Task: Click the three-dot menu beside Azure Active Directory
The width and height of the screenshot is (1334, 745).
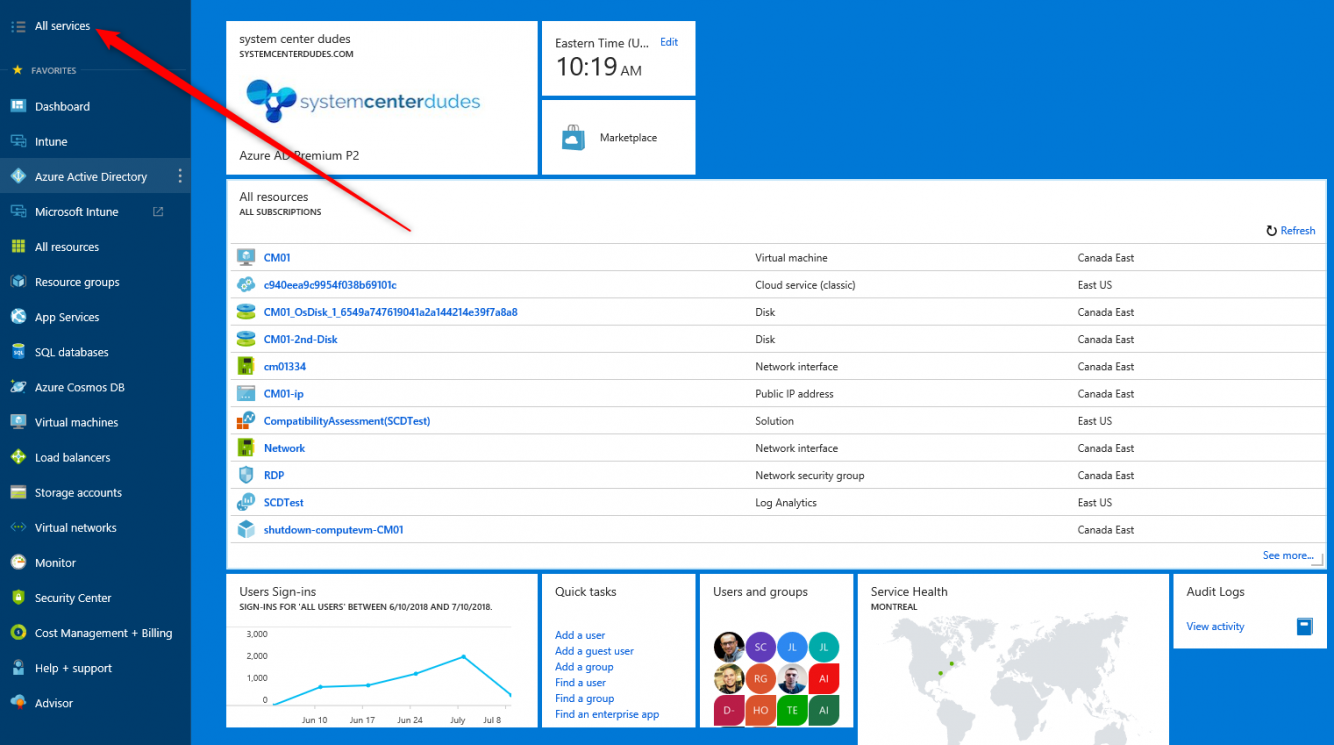Action: click(x=180, y=177)
